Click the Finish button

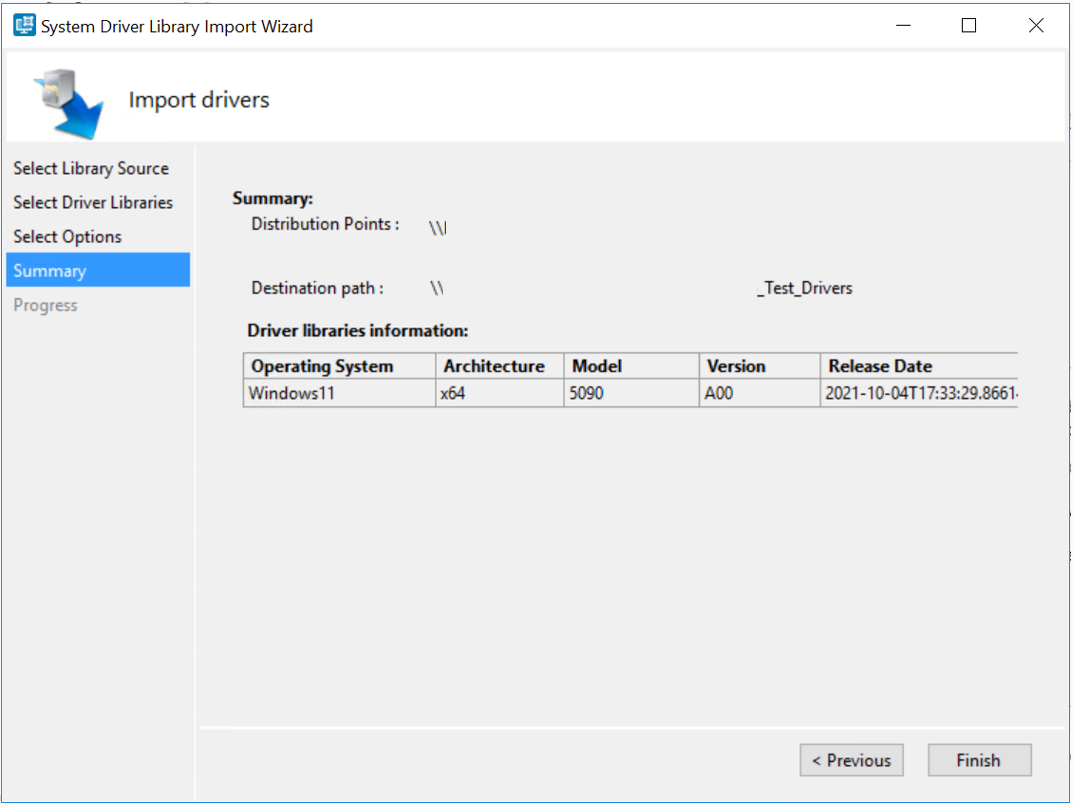click(x=978, y=760)
